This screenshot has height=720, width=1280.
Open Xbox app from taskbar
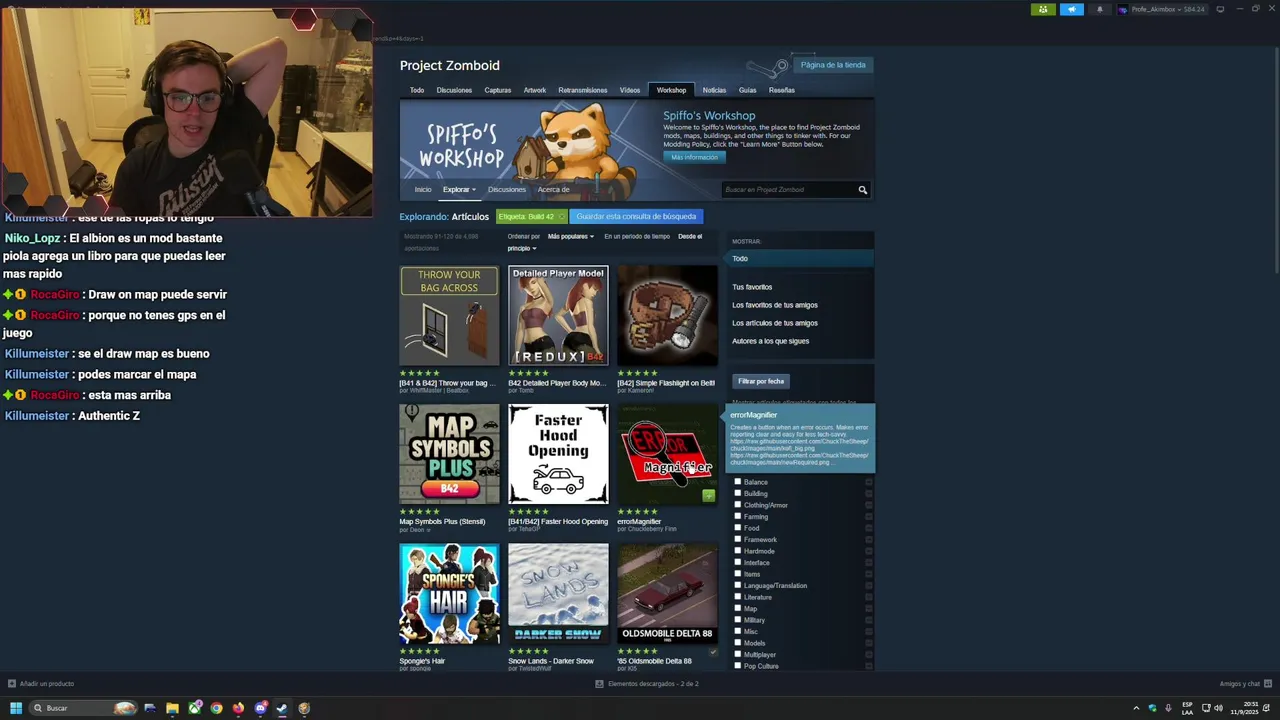click(x=194, y=708)
